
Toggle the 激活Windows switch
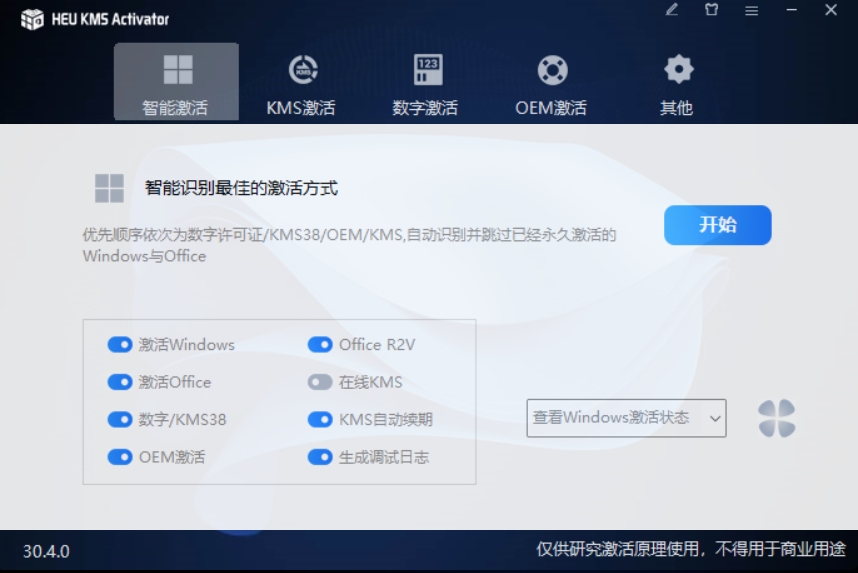coord(120,344)
